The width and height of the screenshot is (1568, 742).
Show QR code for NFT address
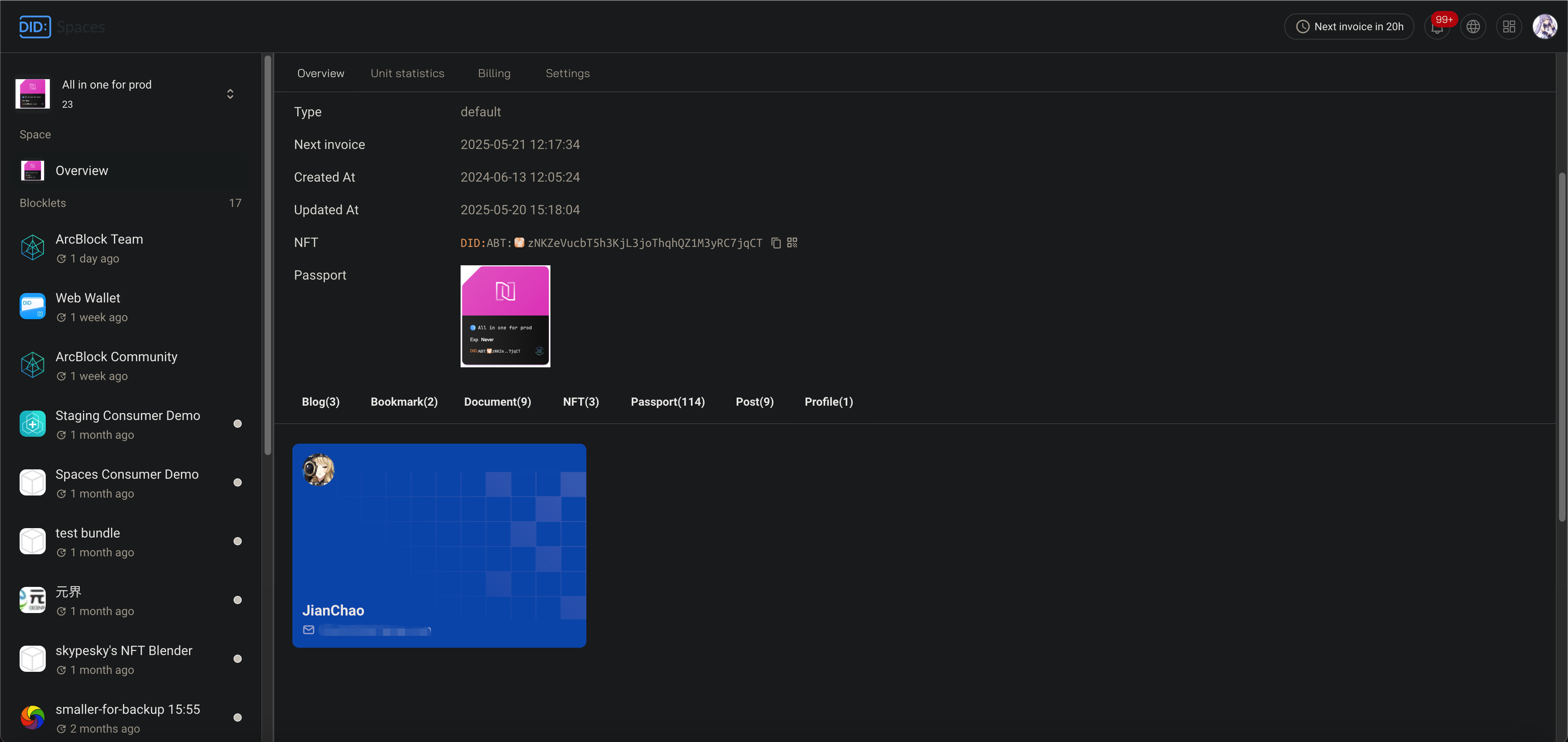[792, 243]
